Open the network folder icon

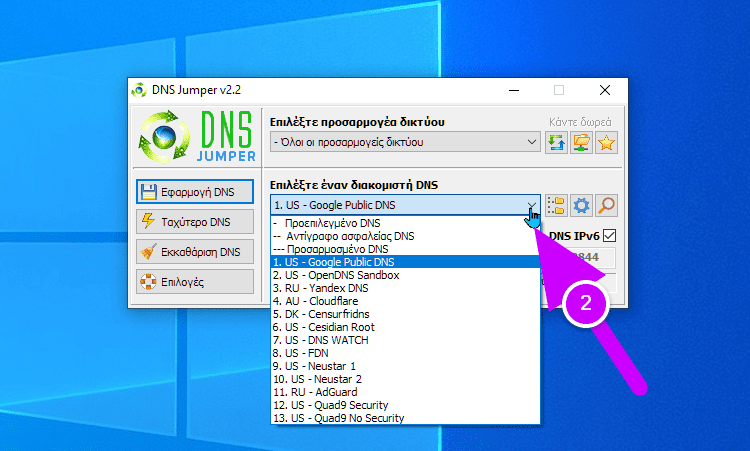tap(581, 143)
